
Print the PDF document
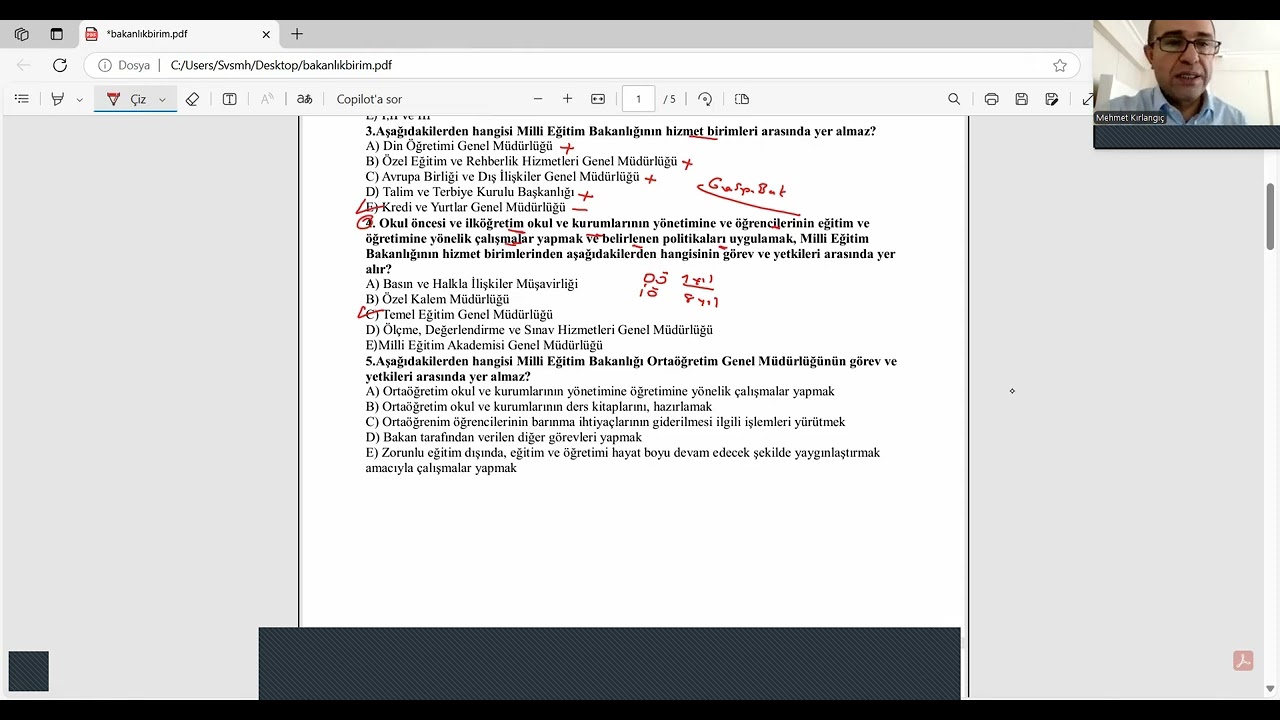[991, 99]
